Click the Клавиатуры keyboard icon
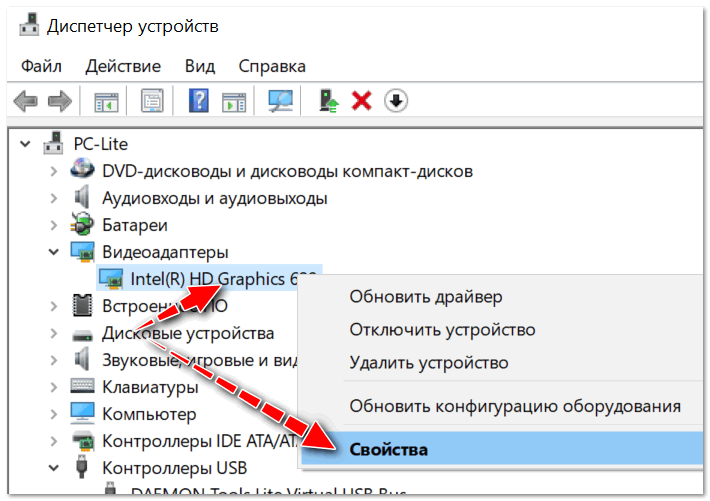This screenshot has height=501, width=710. click(82, 386)
